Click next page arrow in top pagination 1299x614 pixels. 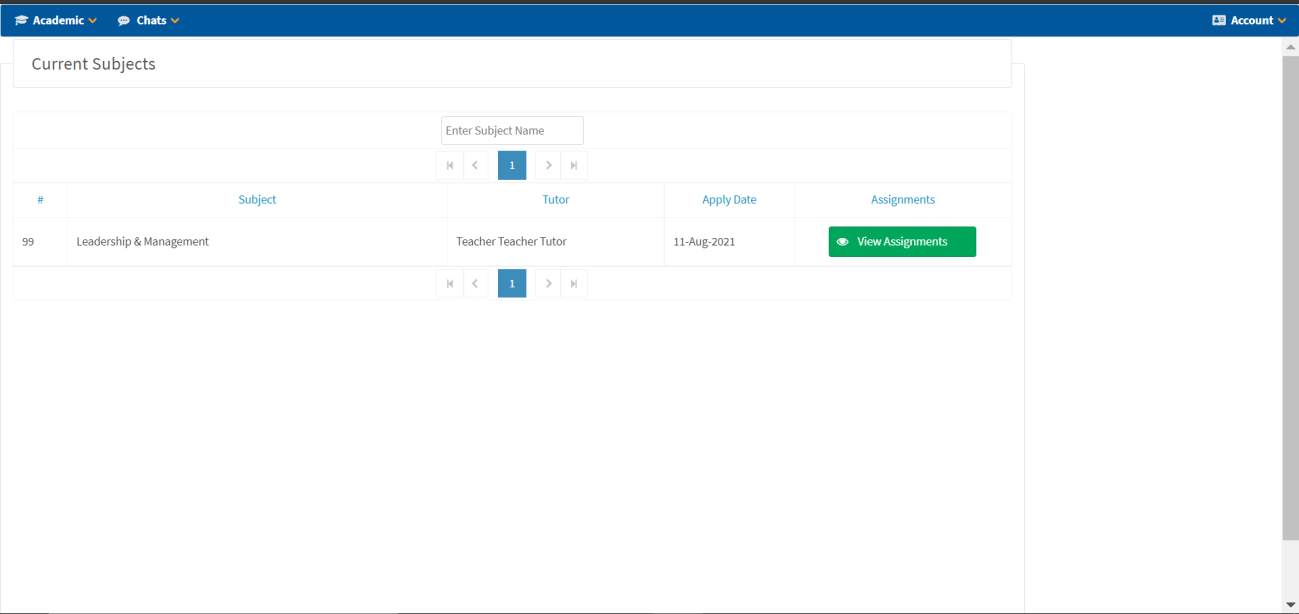(548, 165)
